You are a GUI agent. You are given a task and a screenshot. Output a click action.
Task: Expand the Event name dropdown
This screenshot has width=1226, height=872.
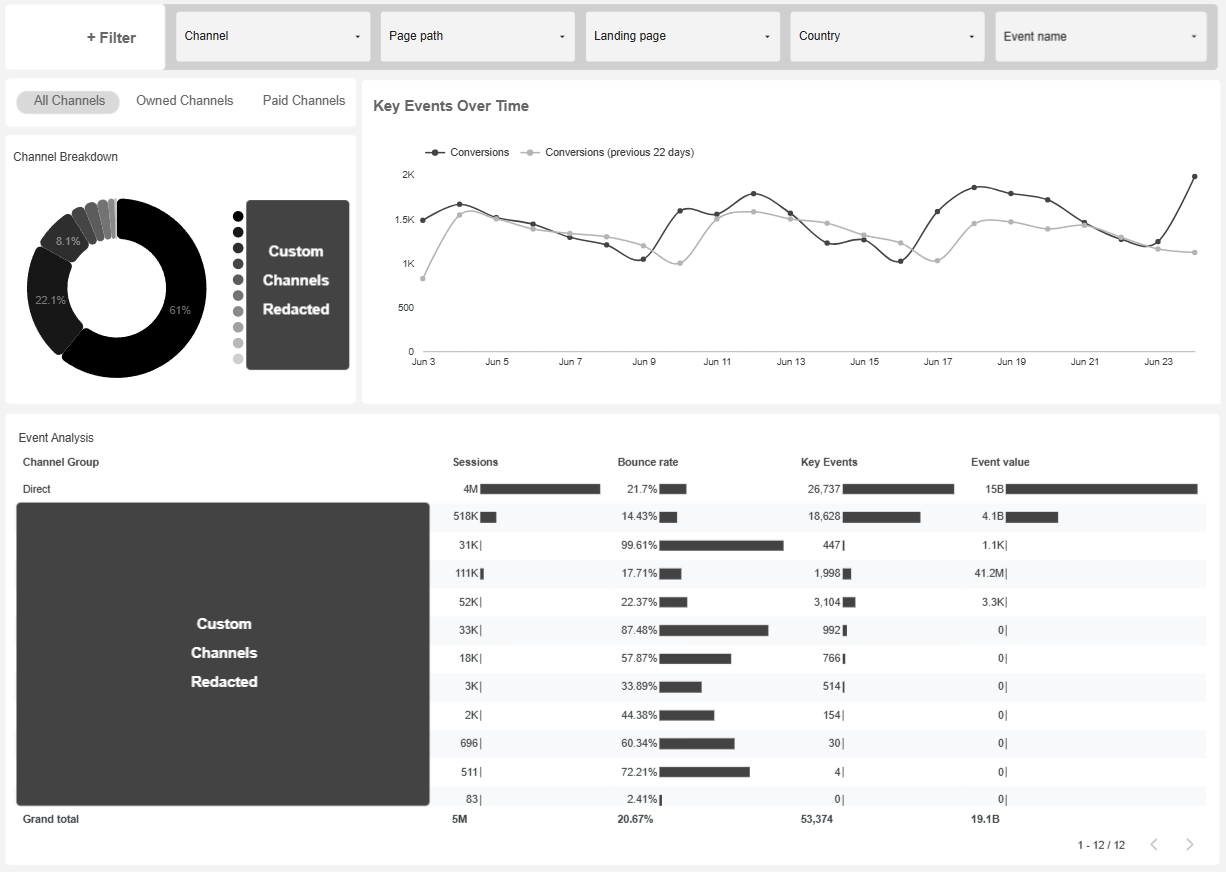[x=1100, y=36]
